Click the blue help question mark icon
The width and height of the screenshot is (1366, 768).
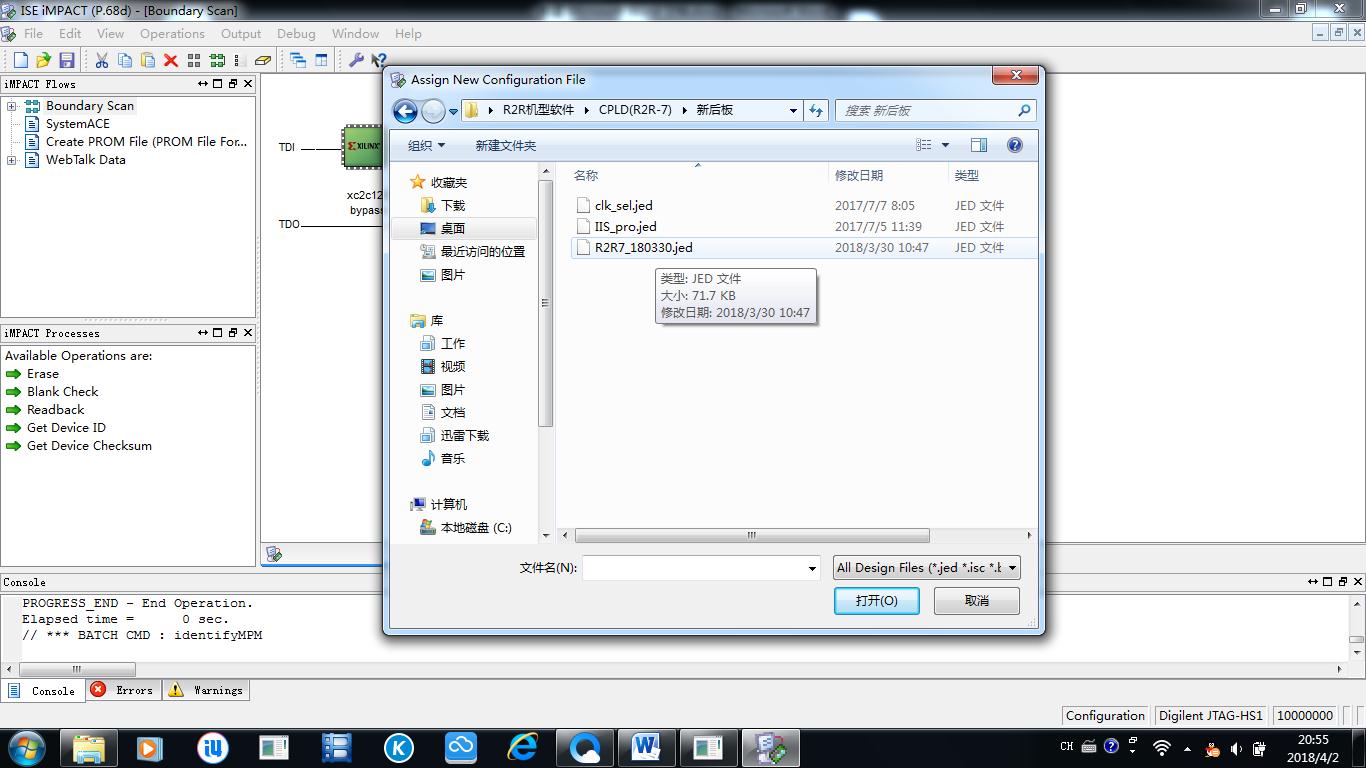click(x=1015, y=145)
